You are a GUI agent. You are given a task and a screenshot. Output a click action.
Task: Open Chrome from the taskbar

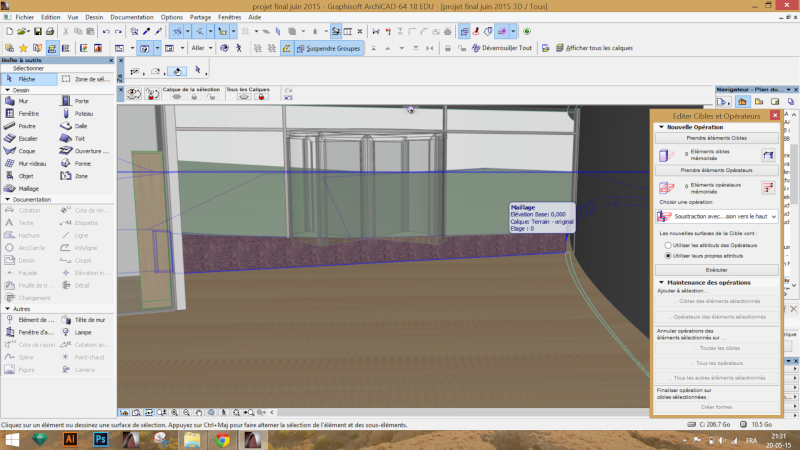click(222, 439)
